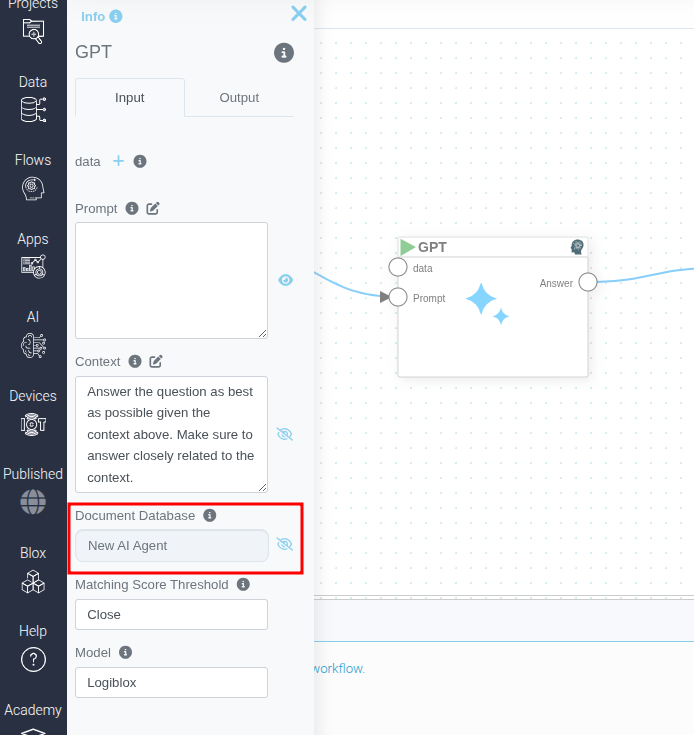Open the Model dropdown showing Logiblox
The height and width of the screenshot is (735, 694).
171,682
